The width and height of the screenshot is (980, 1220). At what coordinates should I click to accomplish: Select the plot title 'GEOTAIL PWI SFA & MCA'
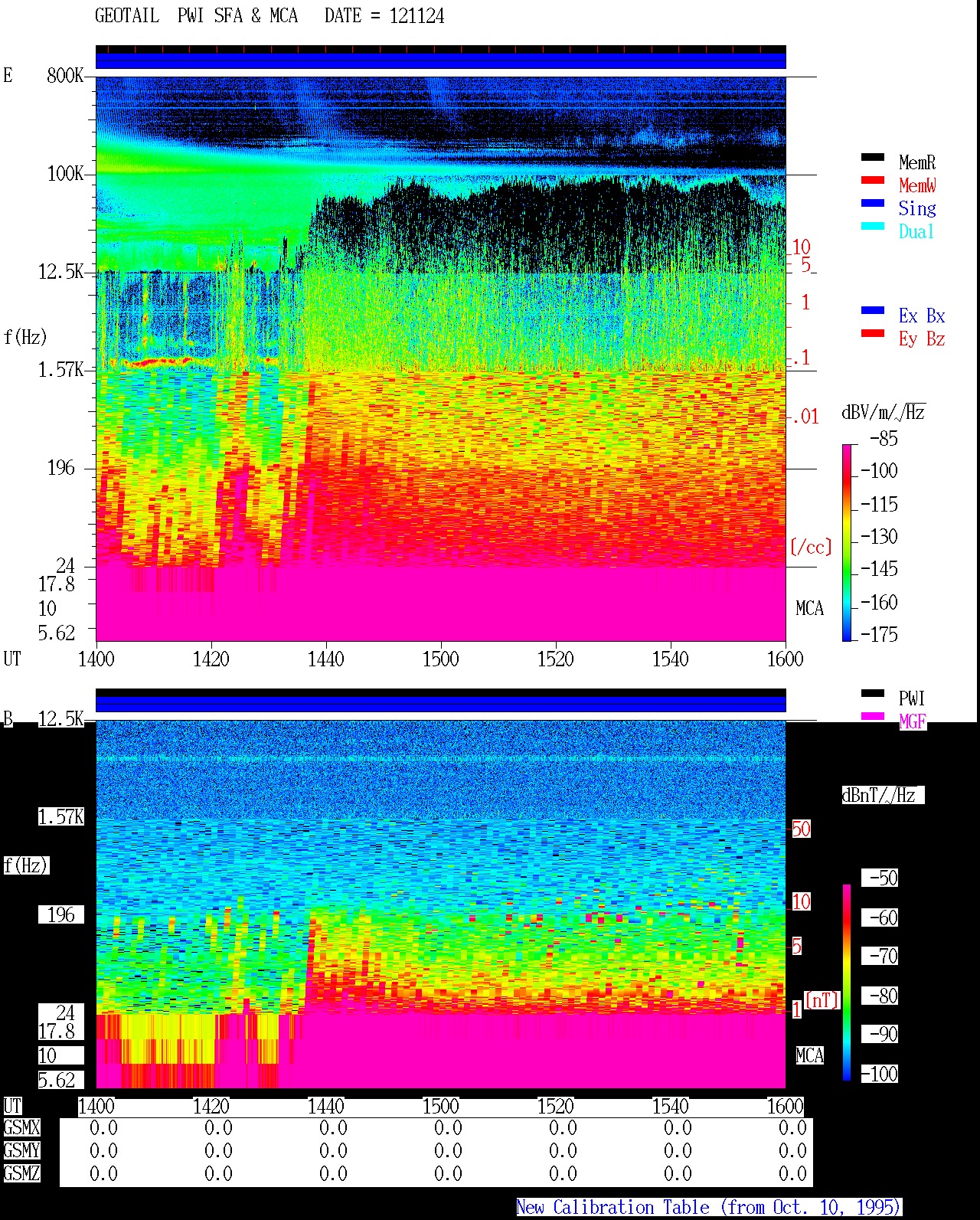[196, 15]
